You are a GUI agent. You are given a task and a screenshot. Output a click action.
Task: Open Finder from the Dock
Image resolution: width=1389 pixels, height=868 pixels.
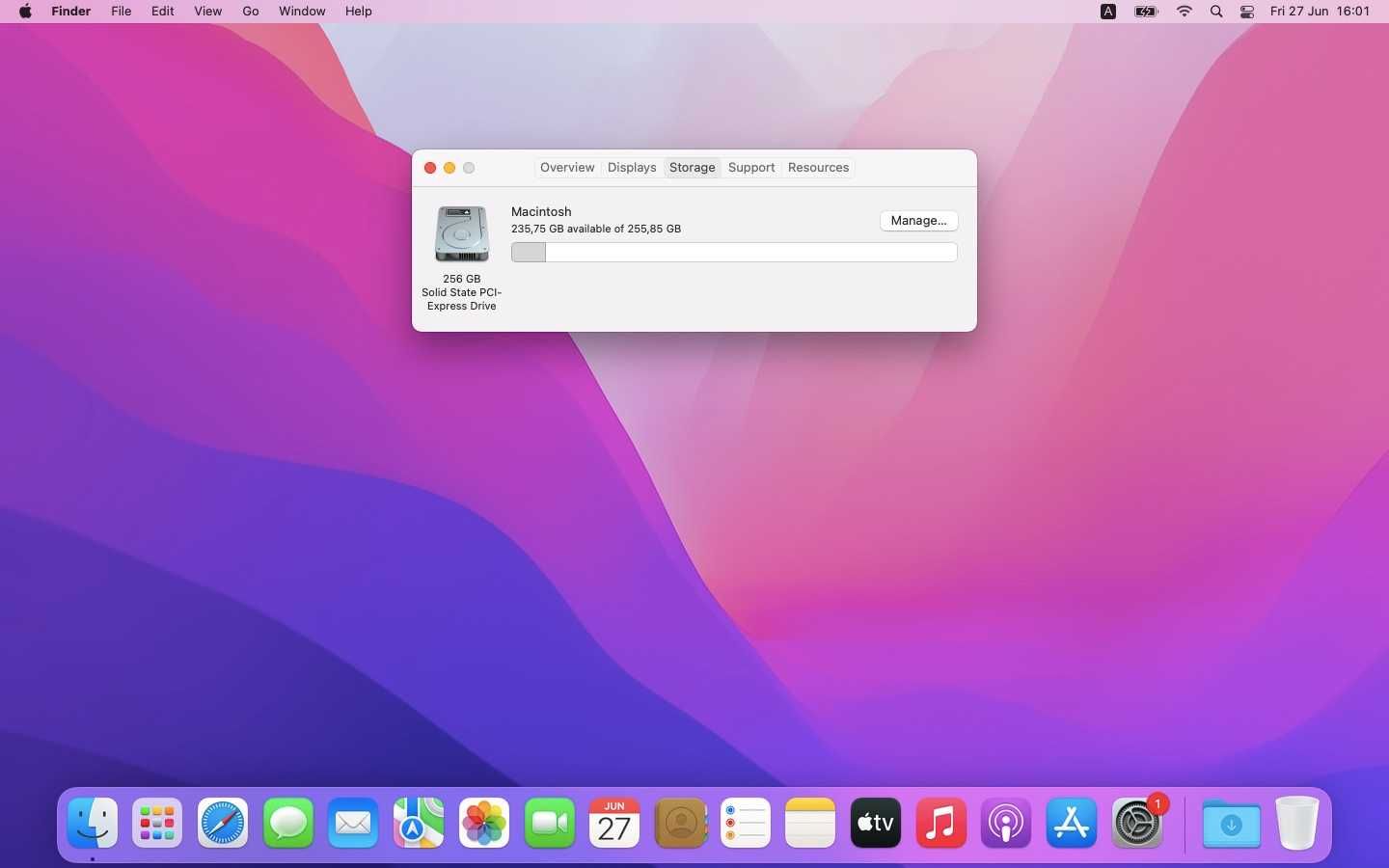click(93, 824)
